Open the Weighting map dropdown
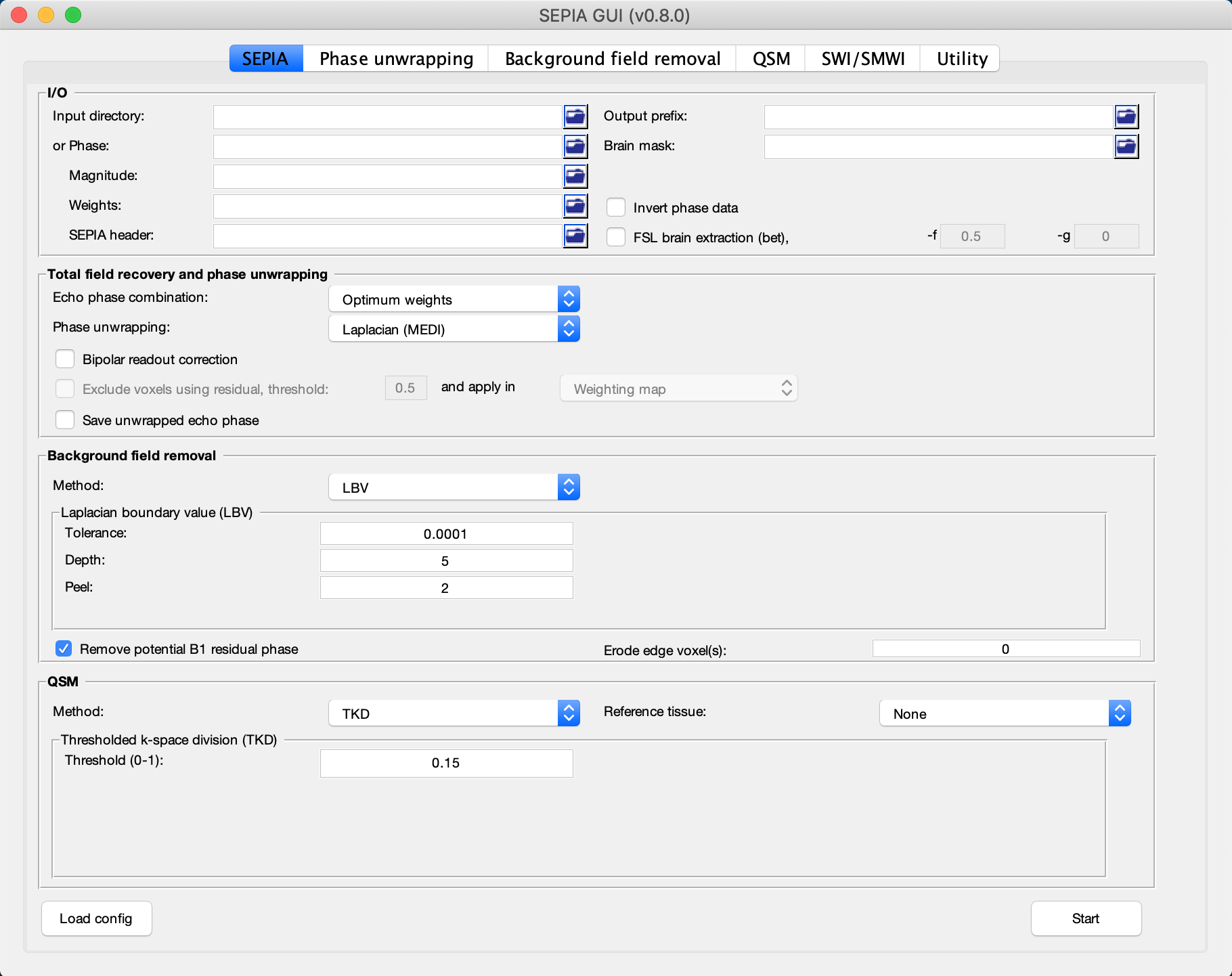1232x976 pixels. point(679,389)
